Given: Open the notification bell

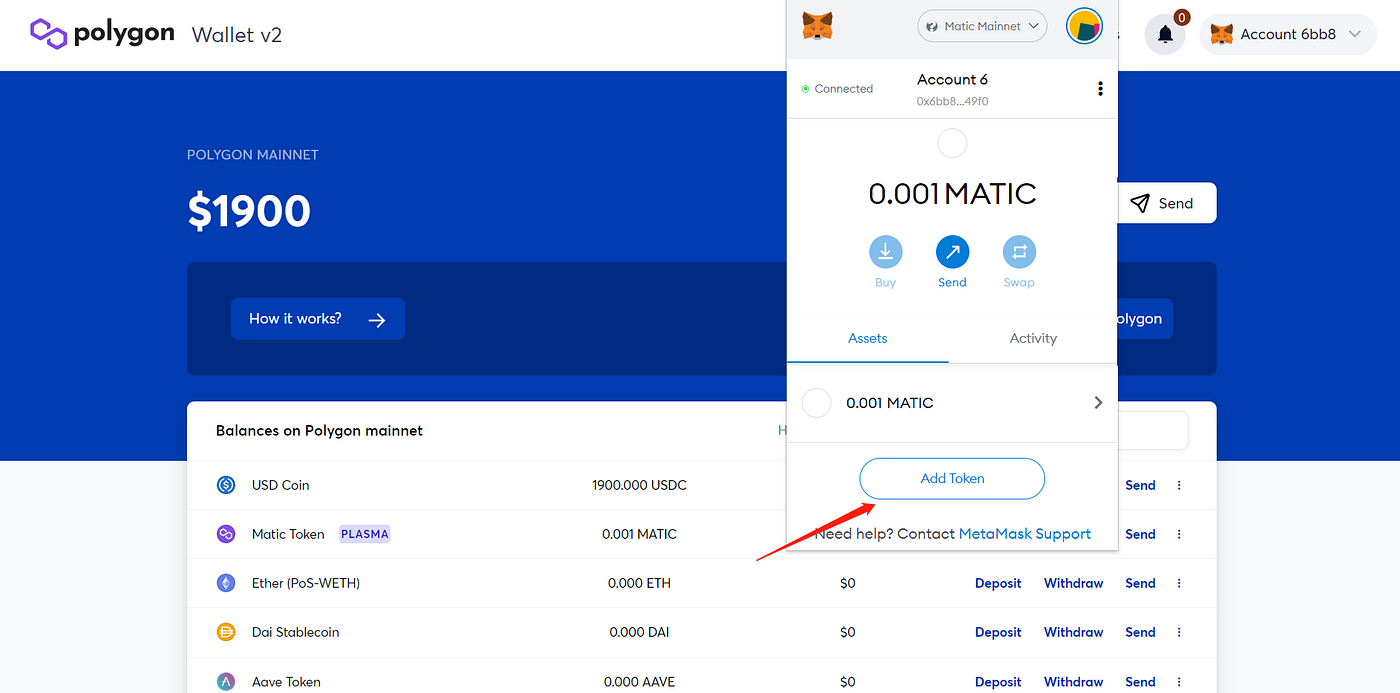Looking at the screenshot, I should [x=1164, y=33].
